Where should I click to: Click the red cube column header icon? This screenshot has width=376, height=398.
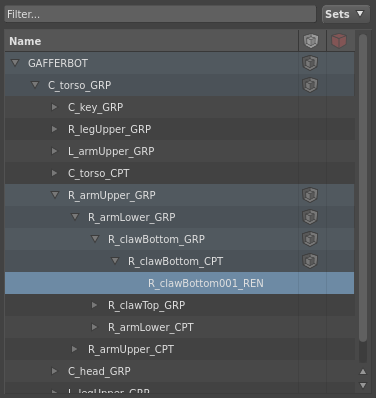pos(339,41)
